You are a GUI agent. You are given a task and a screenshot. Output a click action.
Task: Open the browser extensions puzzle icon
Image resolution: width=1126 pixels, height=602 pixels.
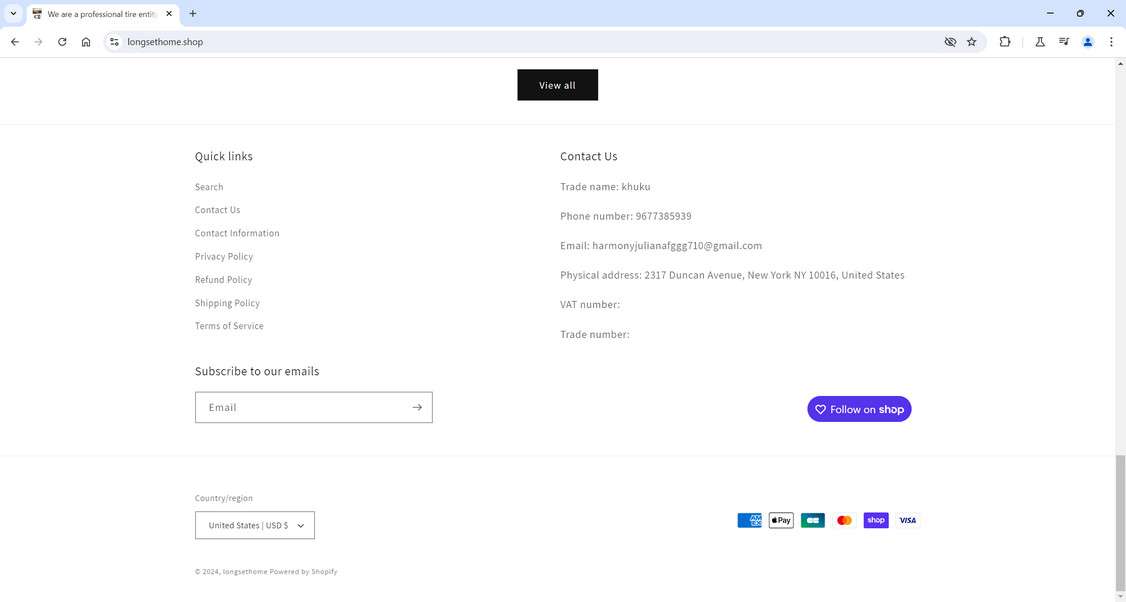pos(1005,42)
